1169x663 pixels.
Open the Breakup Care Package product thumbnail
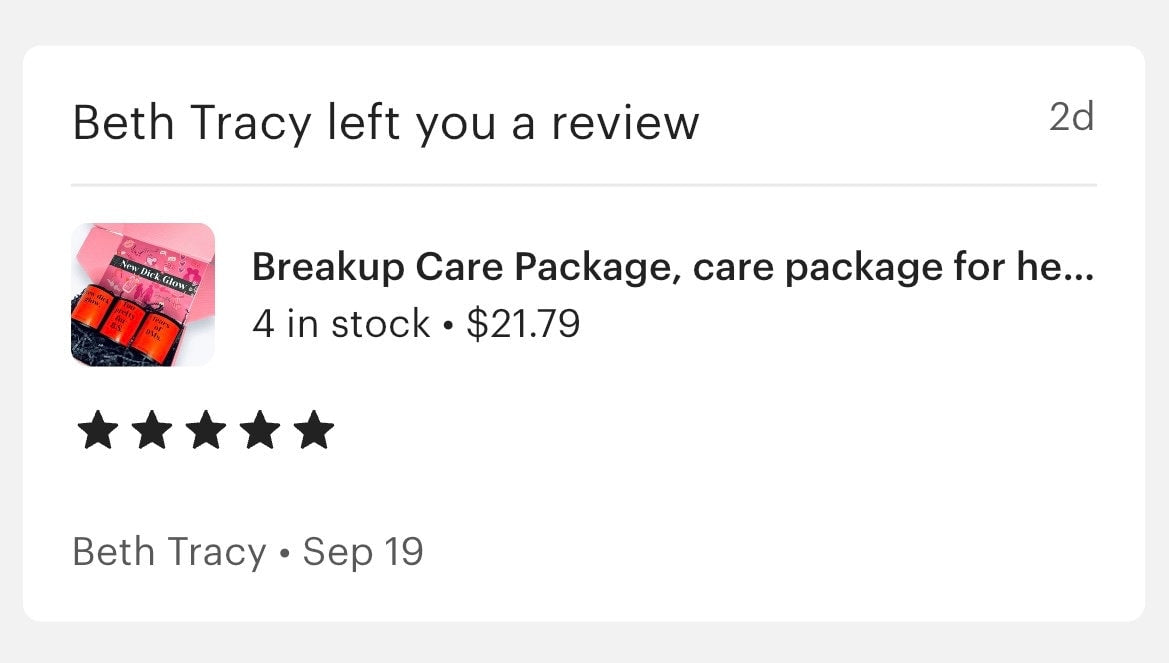143,295
